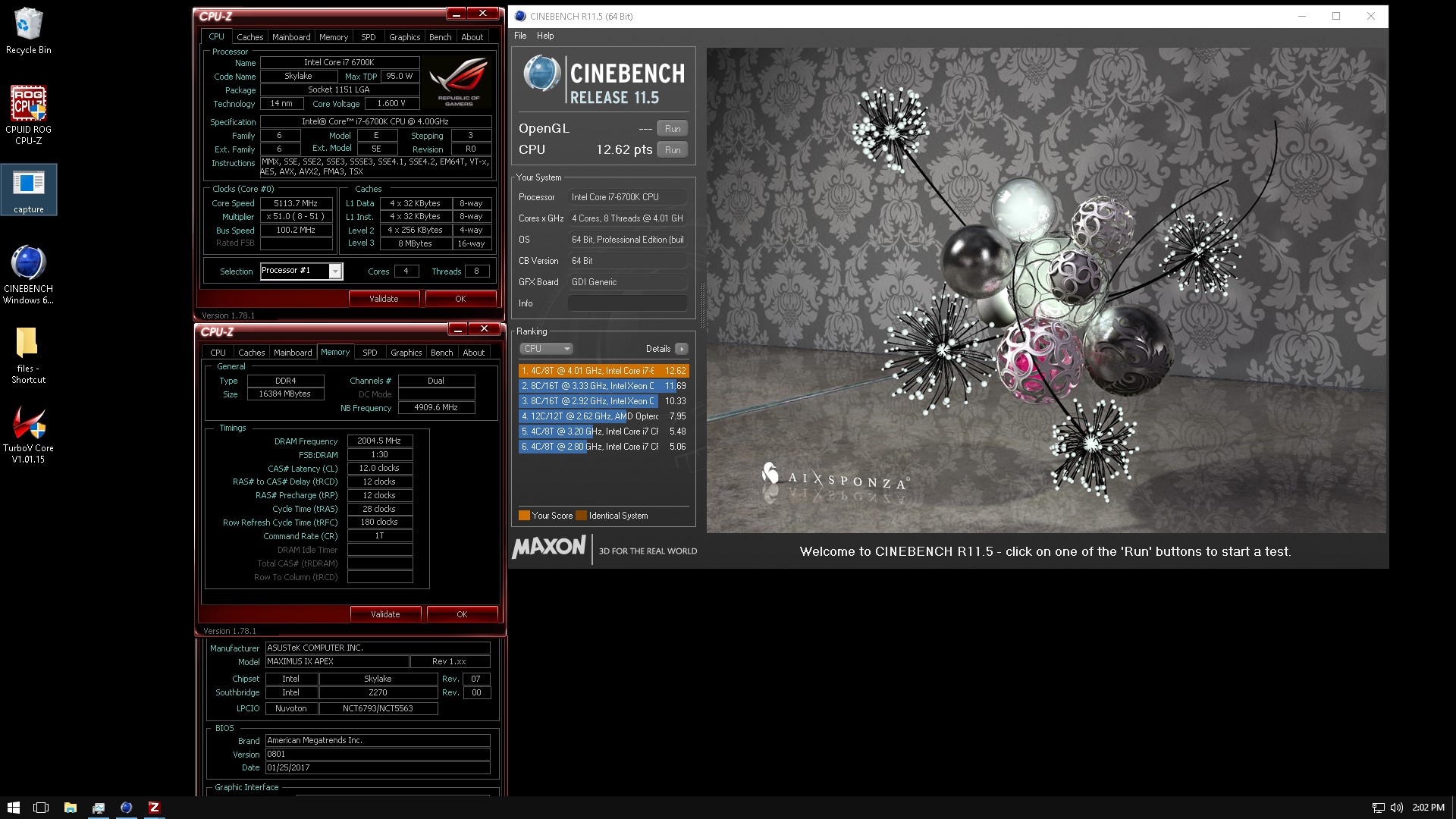Open CINEBENCH Windows 64 desktop shortcut
The width and height of the screenshot is (1456, 819).
coord(28,275)
